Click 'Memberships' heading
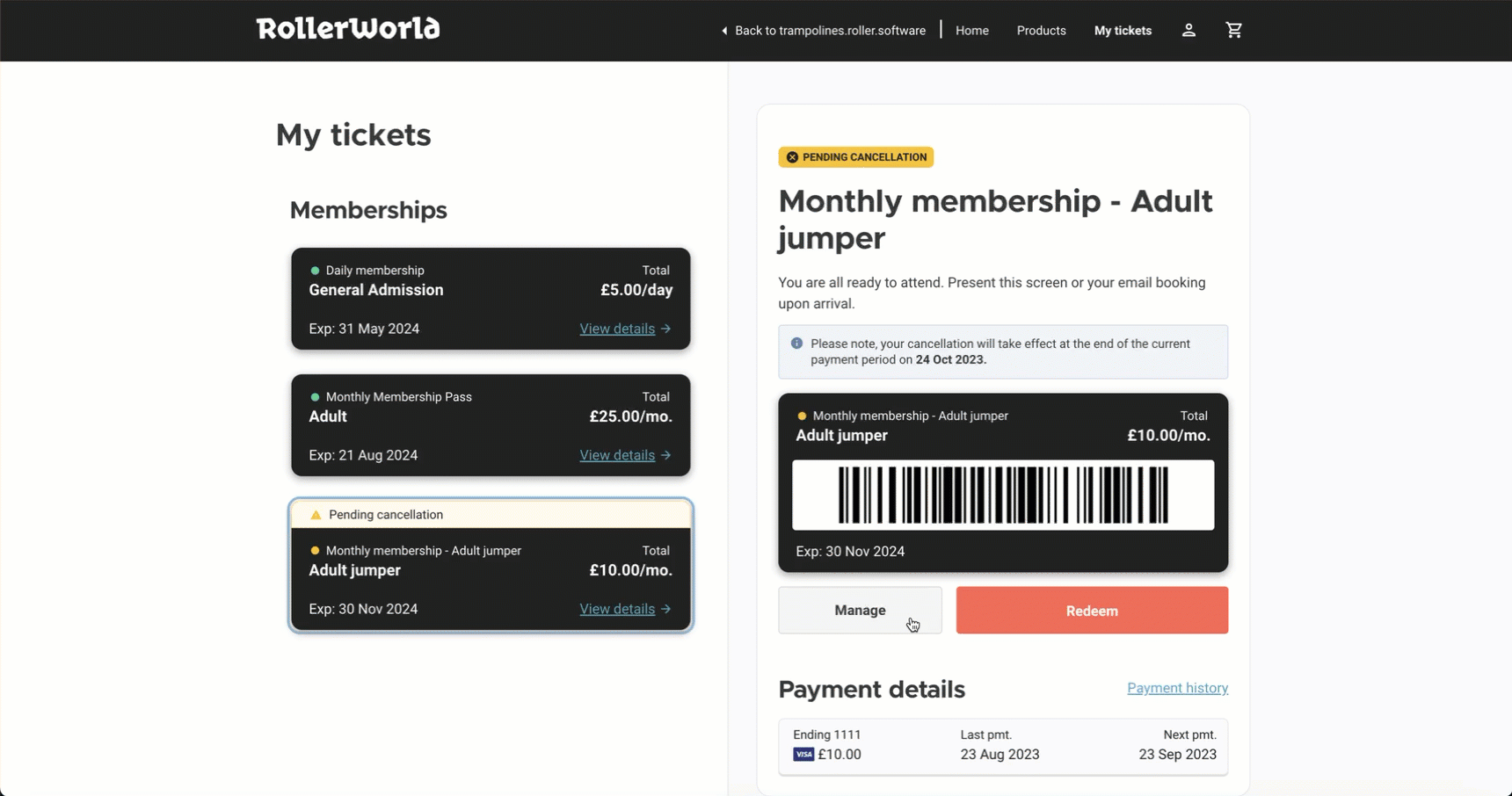 pos(368,210)
